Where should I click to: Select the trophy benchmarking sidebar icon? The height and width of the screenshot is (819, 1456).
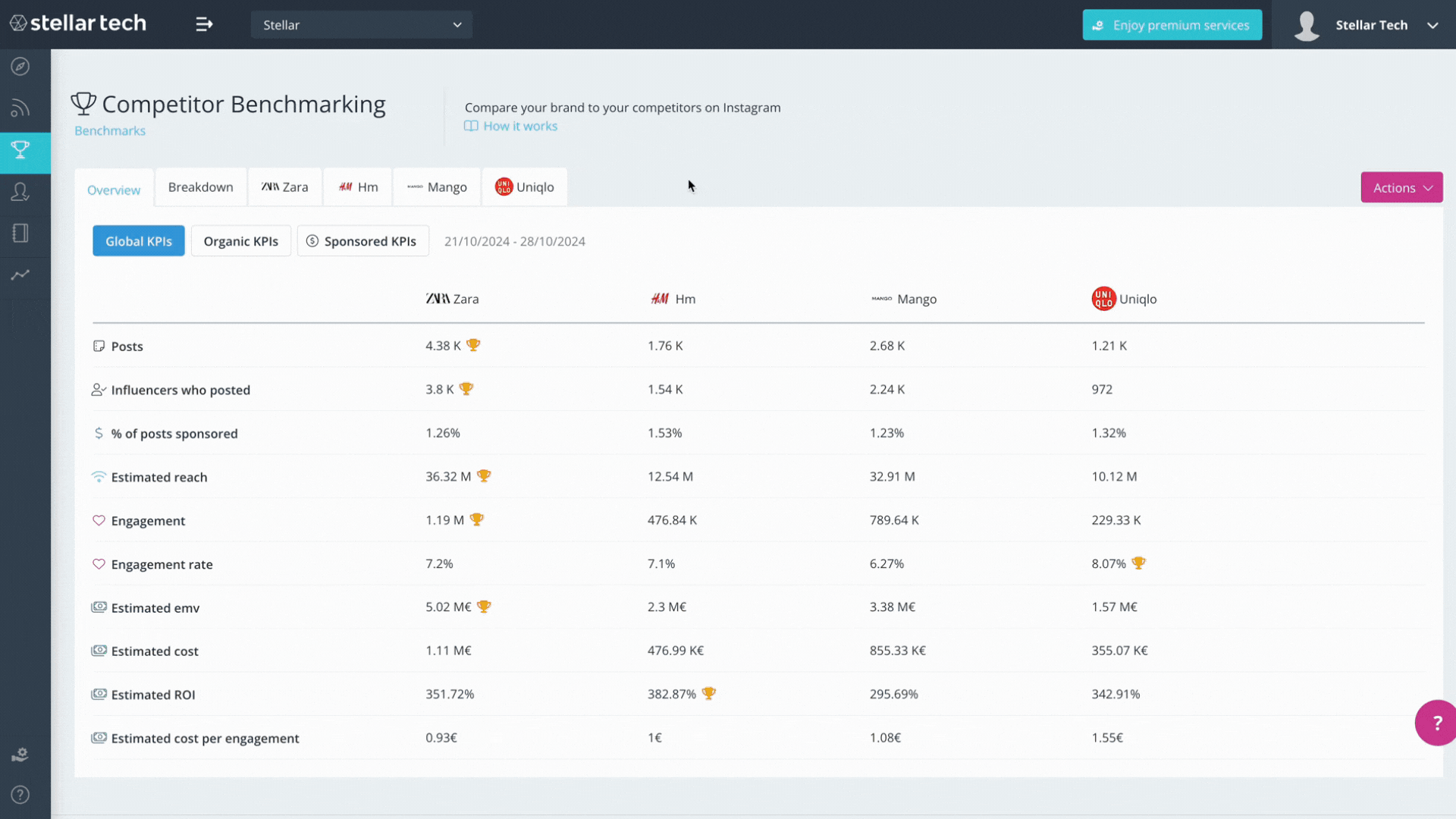click(20, 149)
